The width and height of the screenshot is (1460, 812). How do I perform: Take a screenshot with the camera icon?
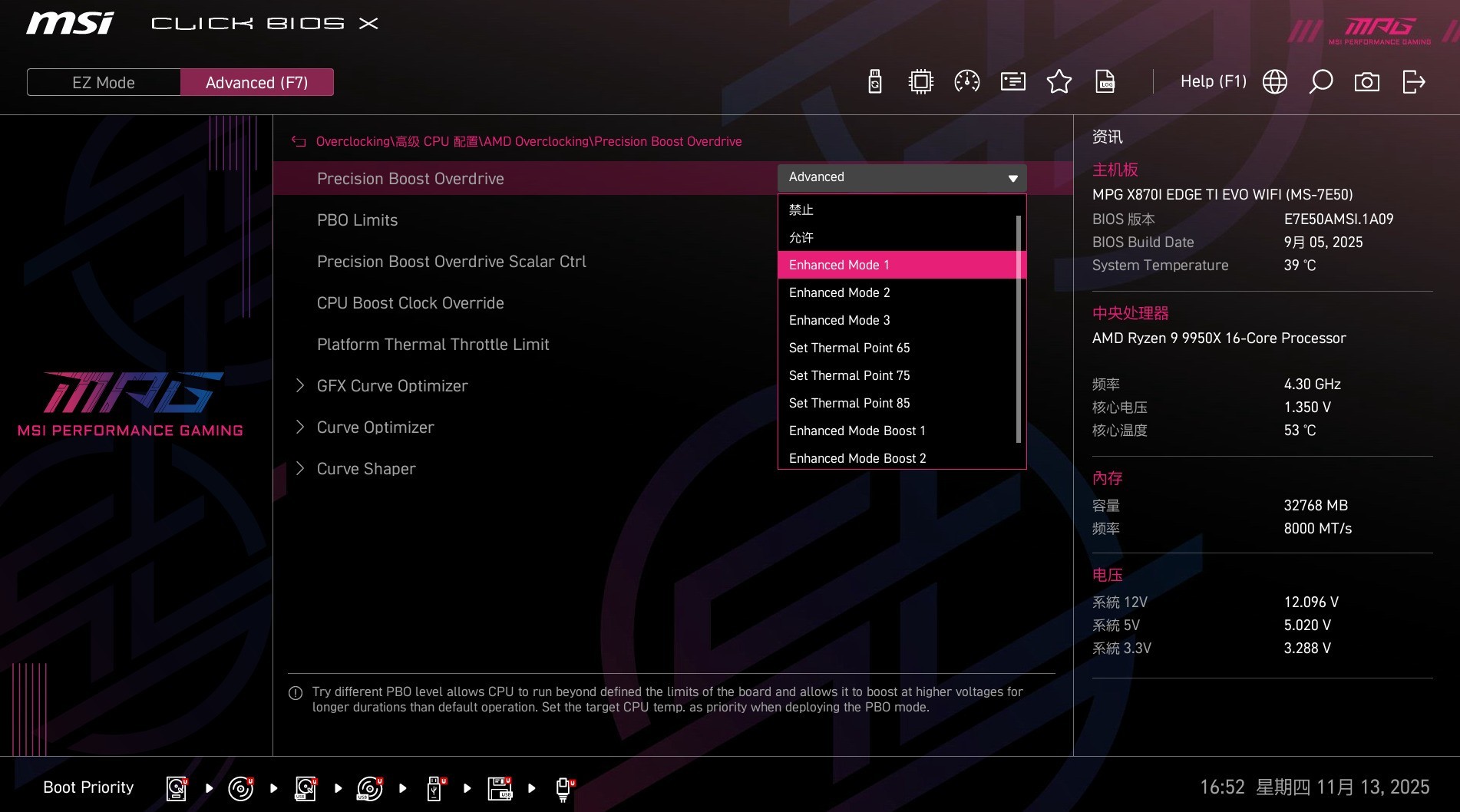[x=1367, y=81]
